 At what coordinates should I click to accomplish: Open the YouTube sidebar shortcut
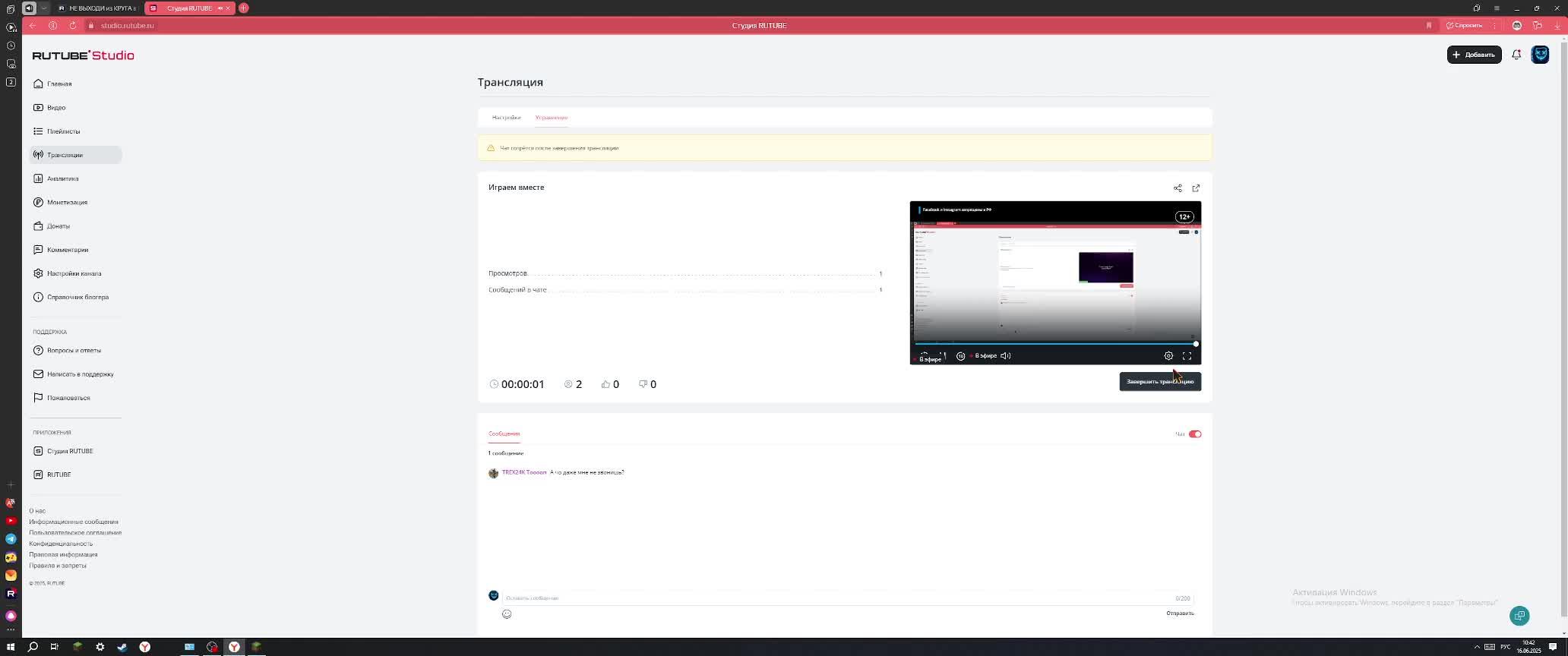pyautogui.click(x=11, y=521)
